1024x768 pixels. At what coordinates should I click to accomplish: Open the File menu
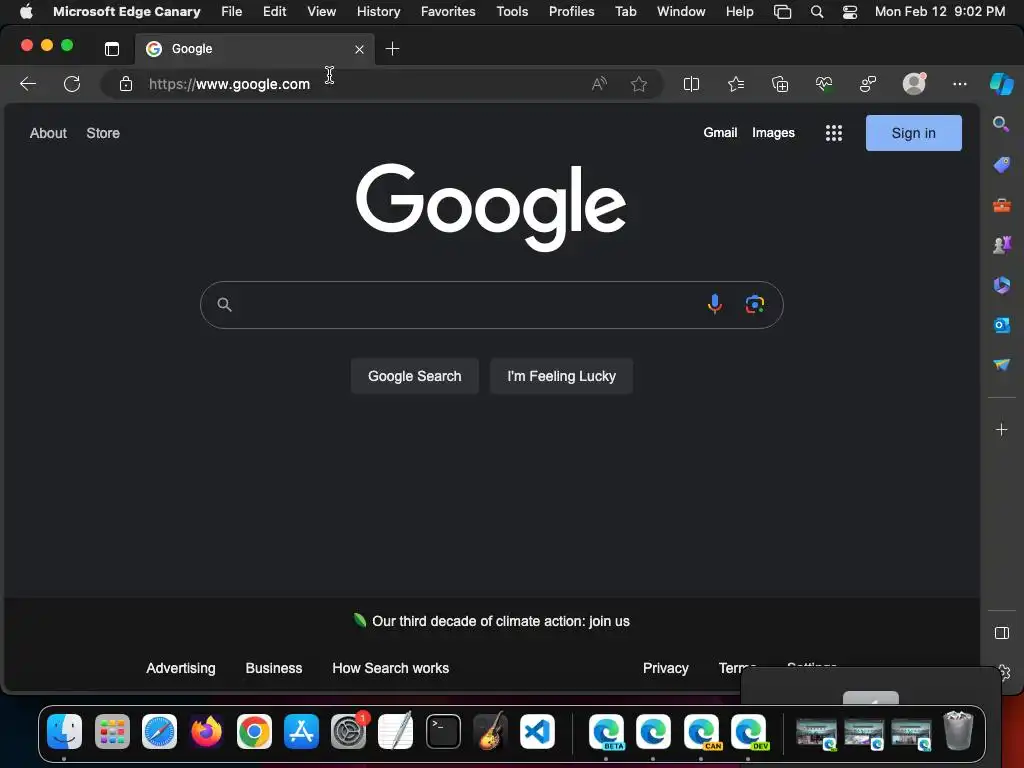pos(231,11)
